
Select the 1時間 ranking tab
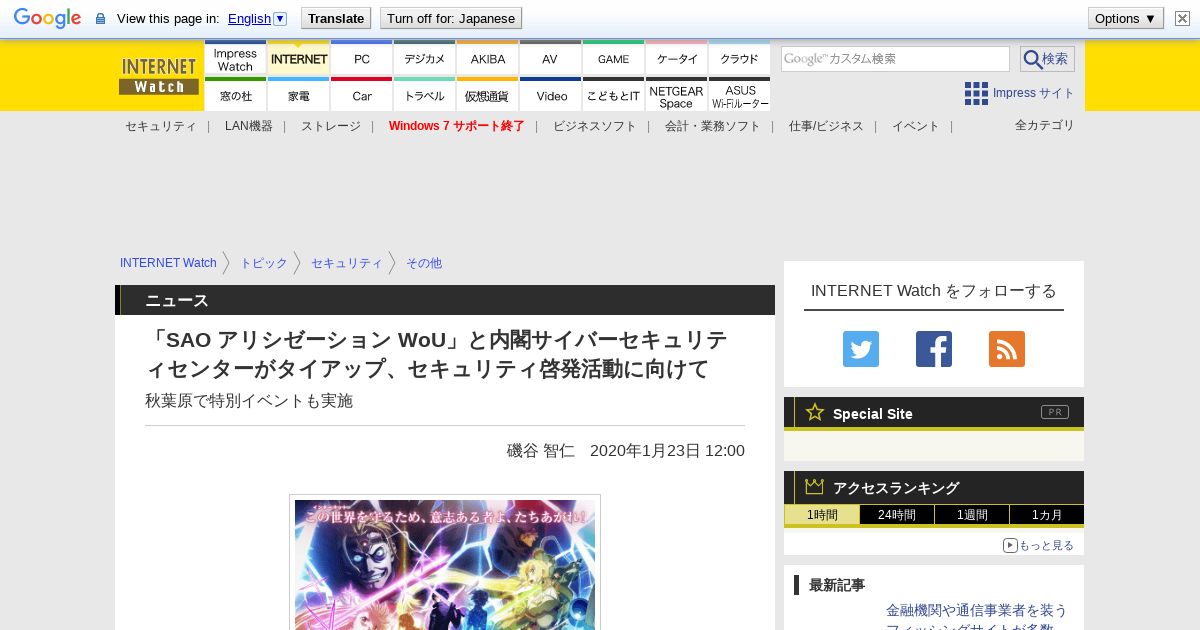tap(822, 515)
